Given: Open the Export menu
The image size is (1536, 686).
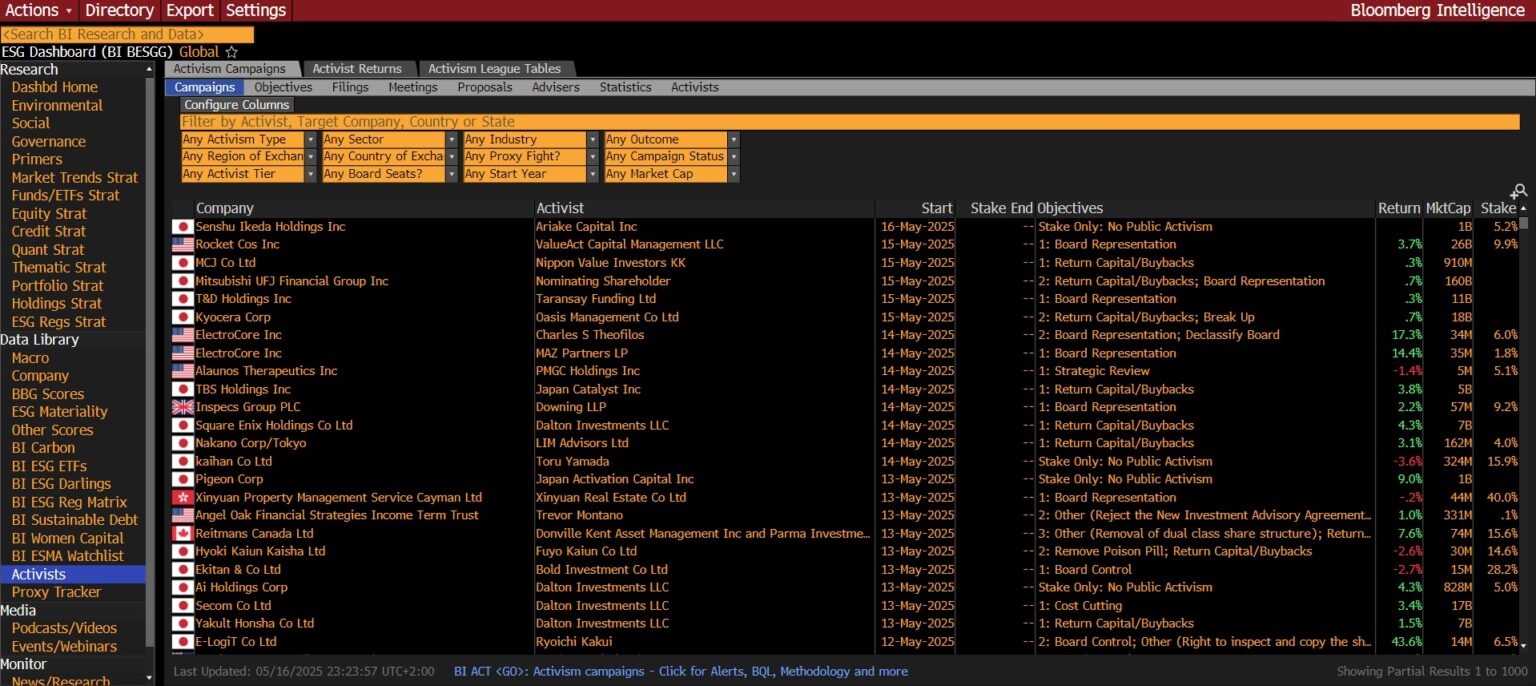Looking at the screenshot, I should pos(190,10).
